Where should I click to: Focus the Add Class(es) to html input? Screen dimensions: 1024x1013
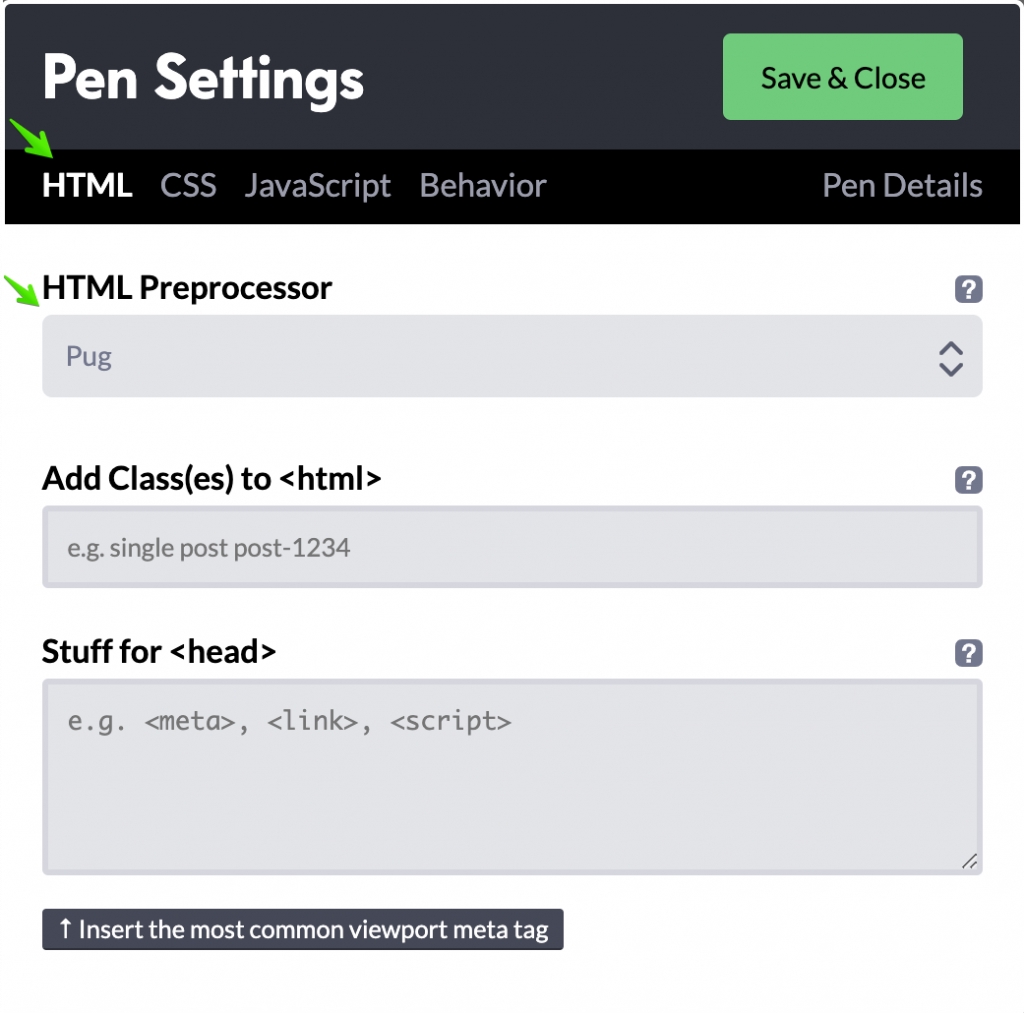tap(511, 547)
